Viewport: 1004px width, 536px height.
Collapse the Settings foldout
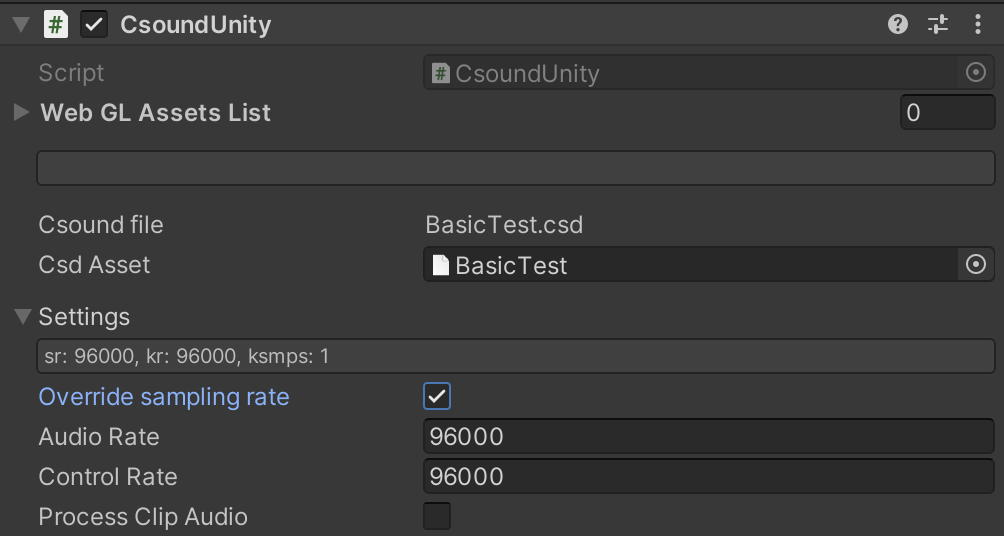coord(22,316)
